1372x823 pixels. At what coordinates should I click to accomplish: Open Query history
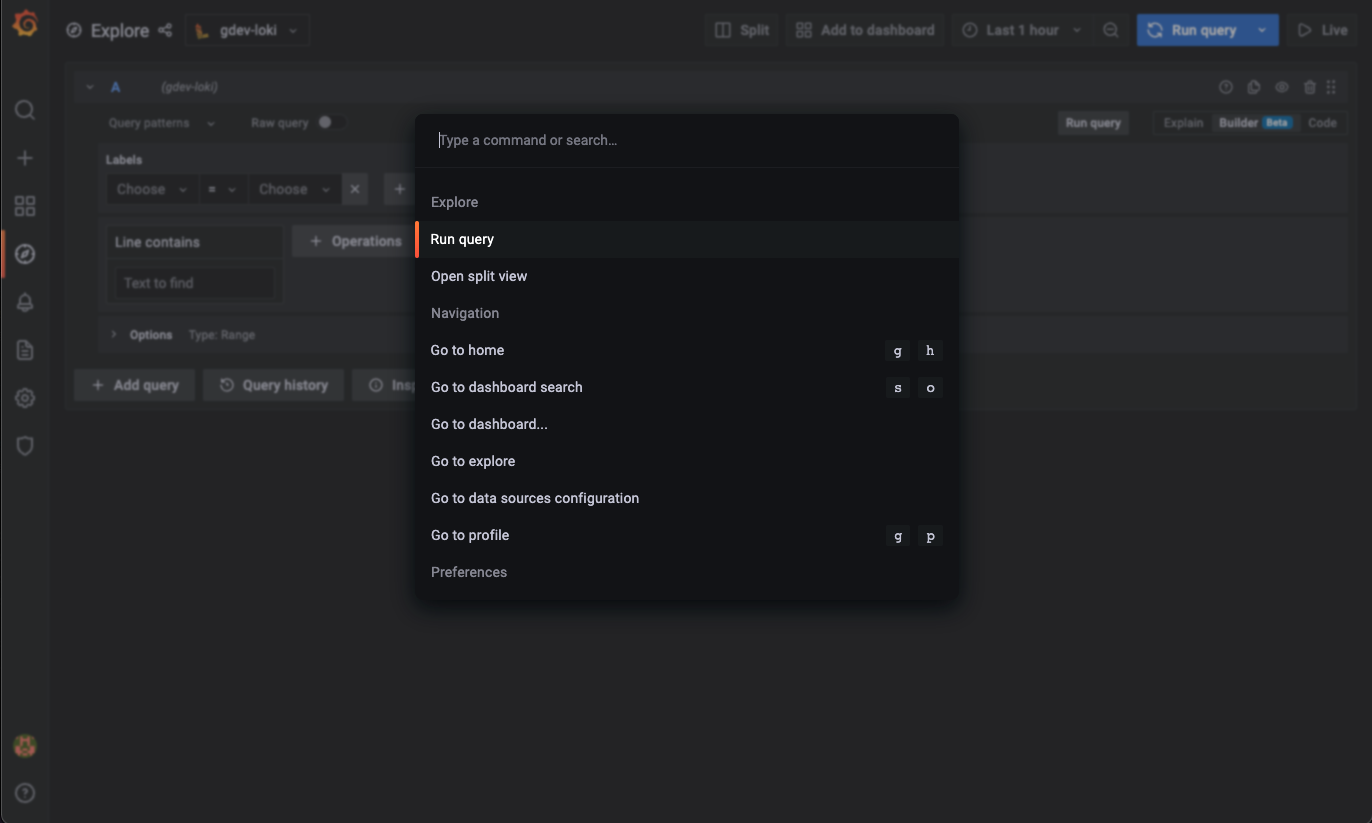[x=274, y=385]
